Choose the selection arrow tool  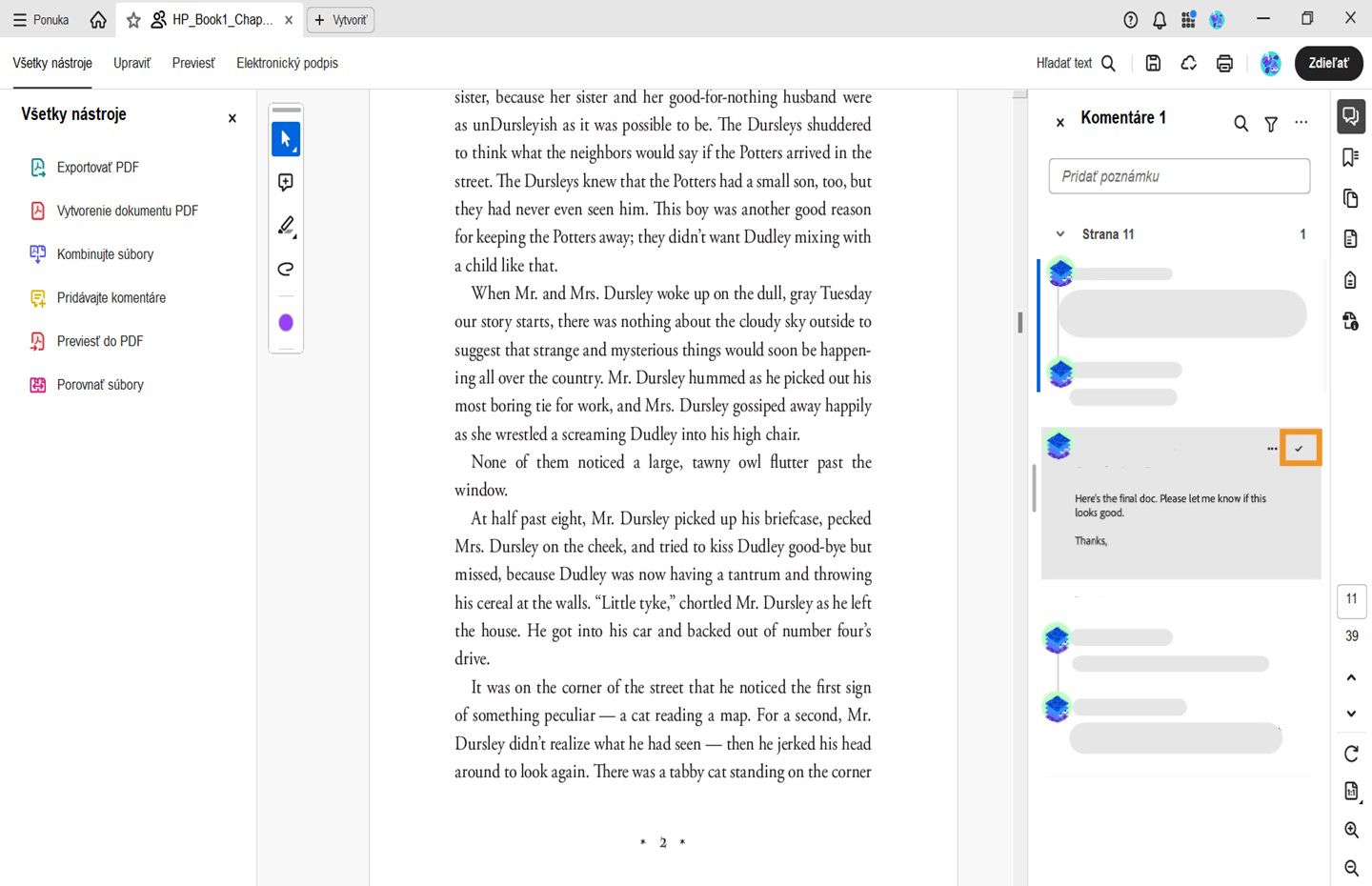[x=286, y=139]
